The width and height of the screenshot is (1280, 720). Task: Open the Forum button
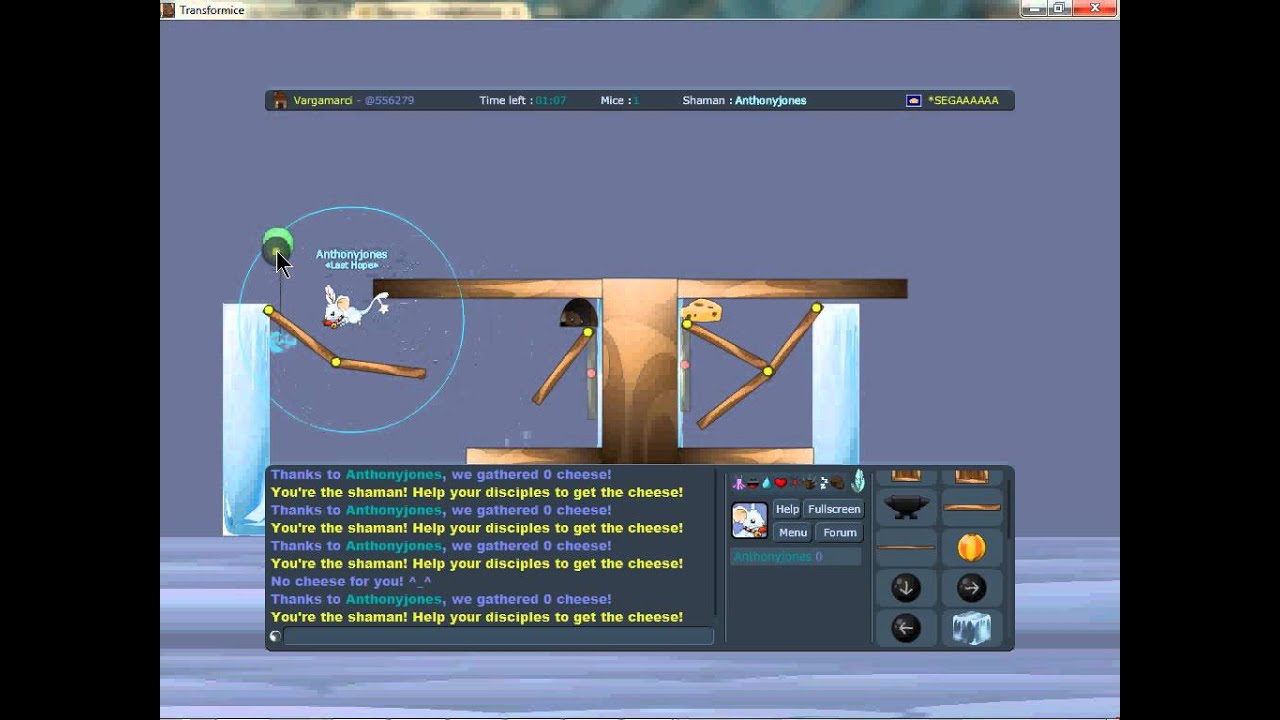click(x=840, y=533)
